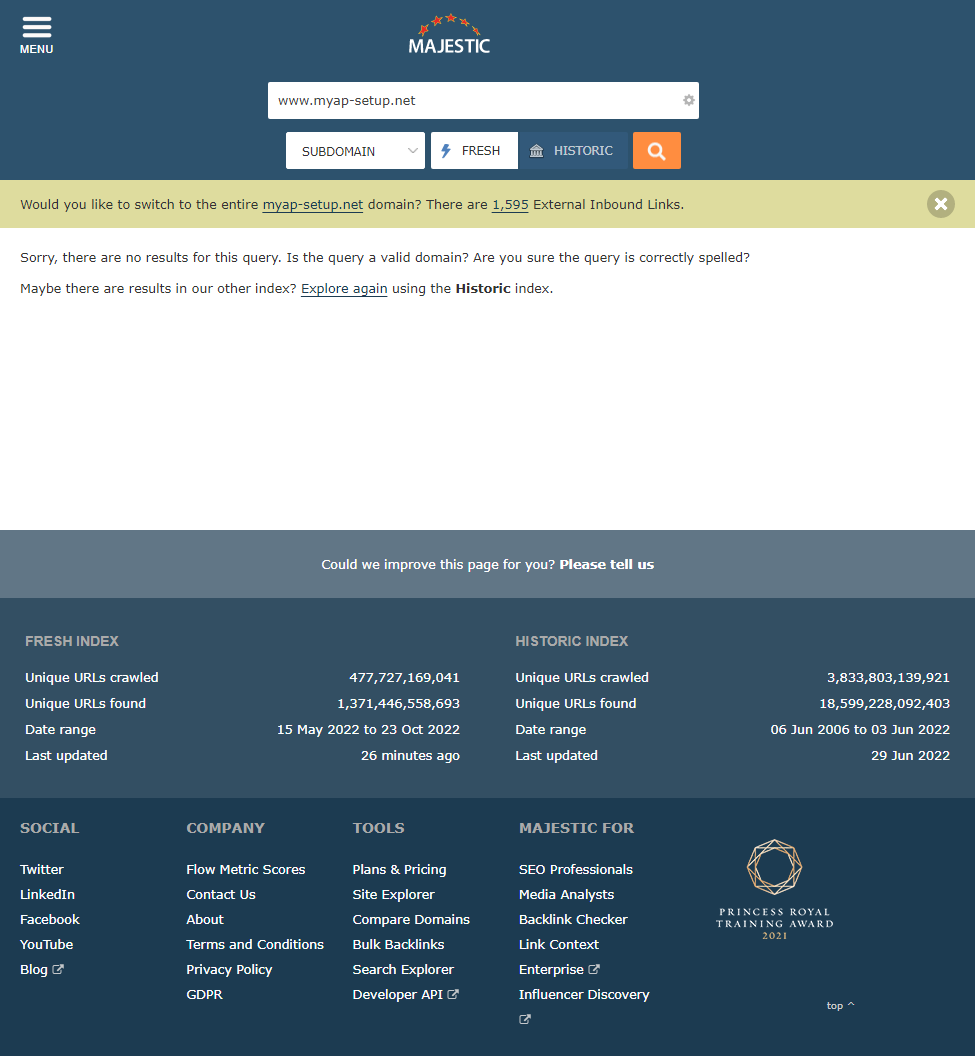Open the myap-setup.net domain link

click(313, 204)
